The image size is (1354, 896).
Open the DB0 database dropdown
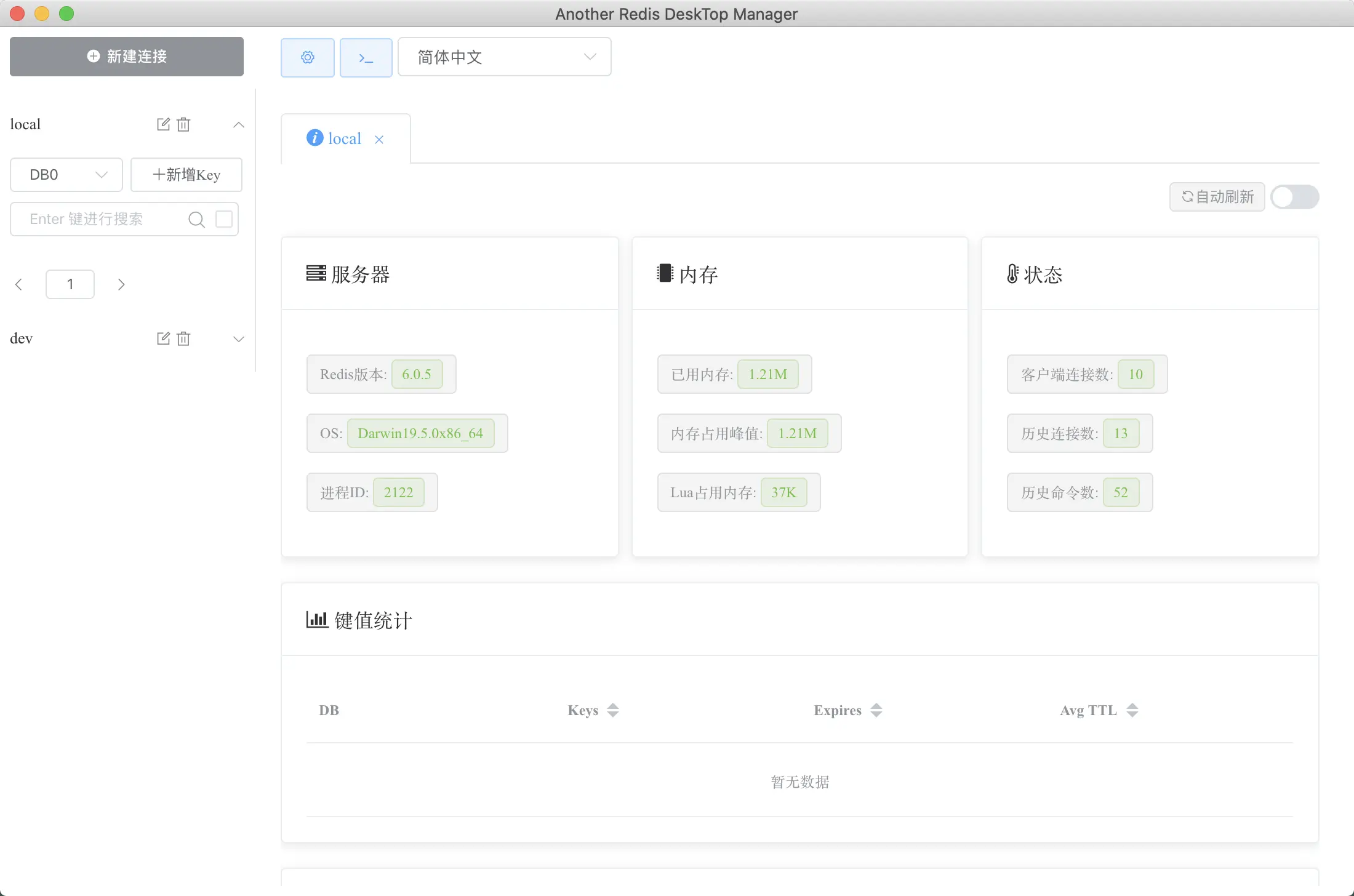pyautogui.click(x=66, y=175)
